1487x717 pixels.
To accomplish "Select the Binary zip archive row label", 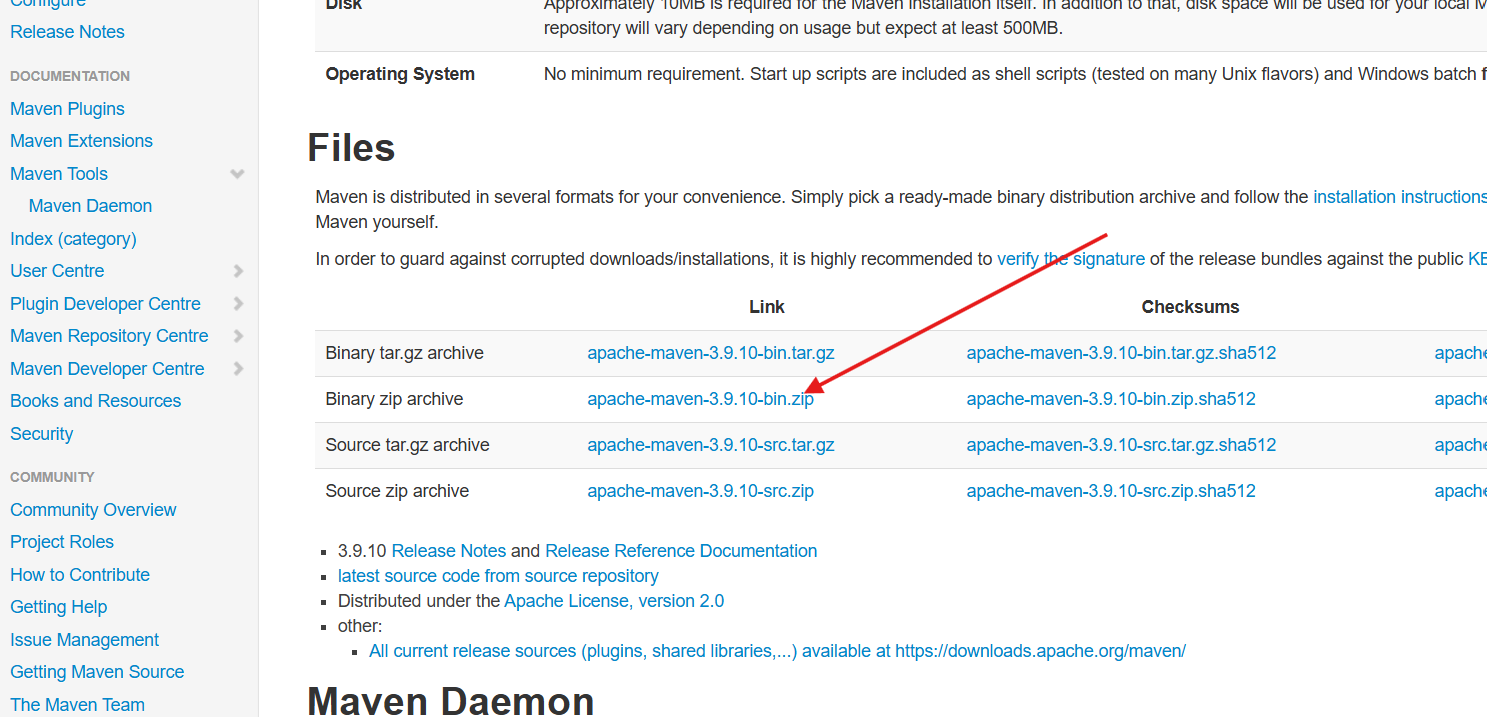I will point(394,399).
